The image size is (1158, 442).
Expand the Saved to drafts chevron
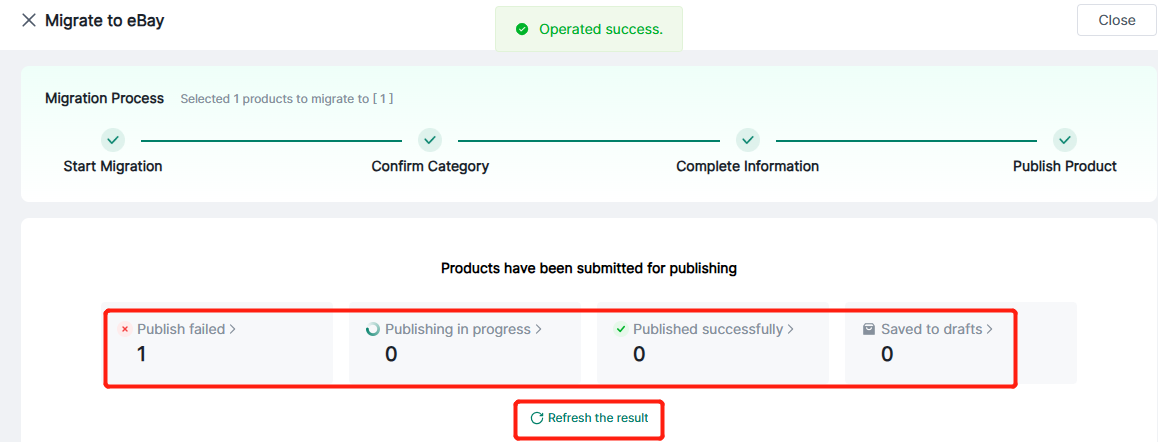pyautogui.click(x=990, y=329)
